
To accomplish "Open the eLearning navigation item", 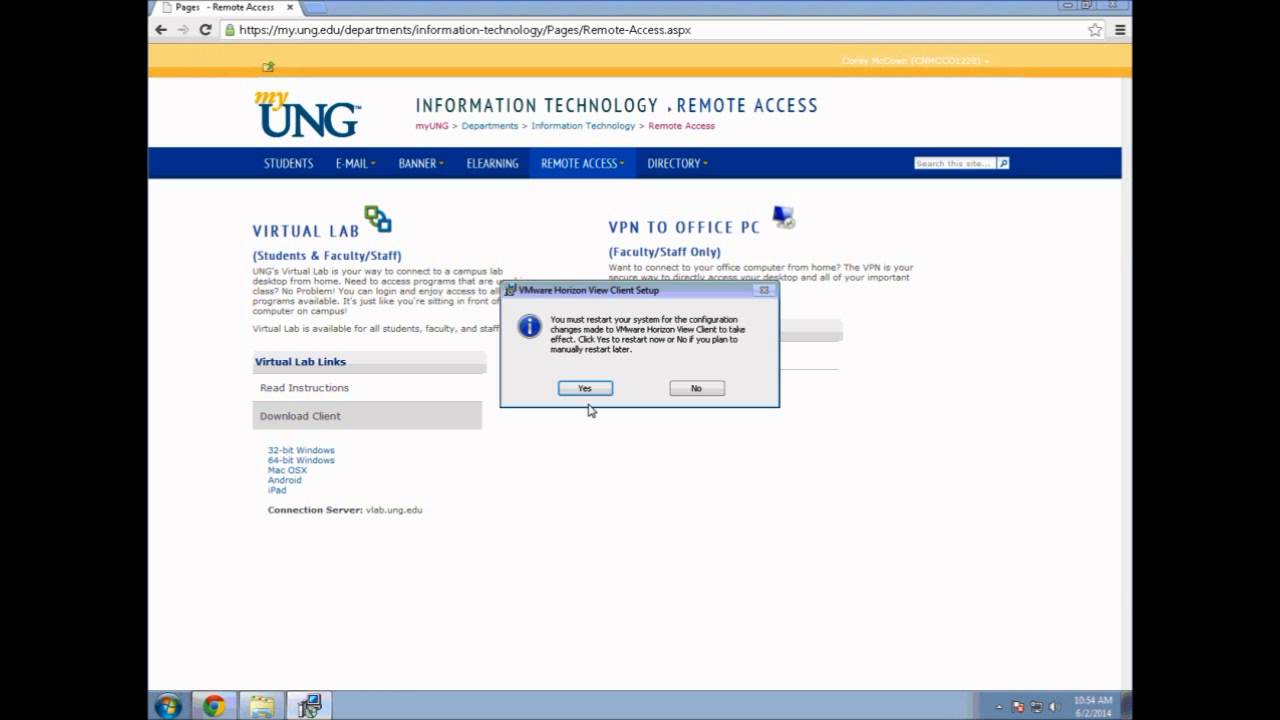I will click(492, 163).
